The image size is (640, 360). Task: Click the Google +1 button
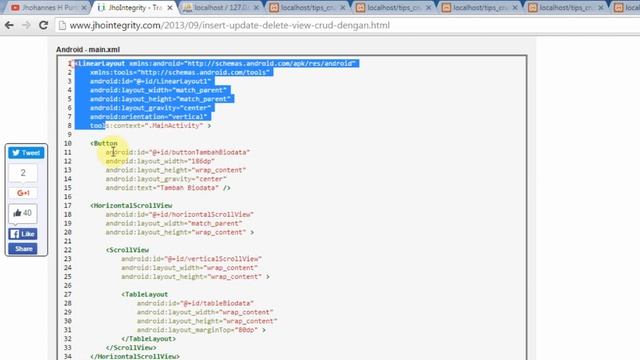(23, 193)
